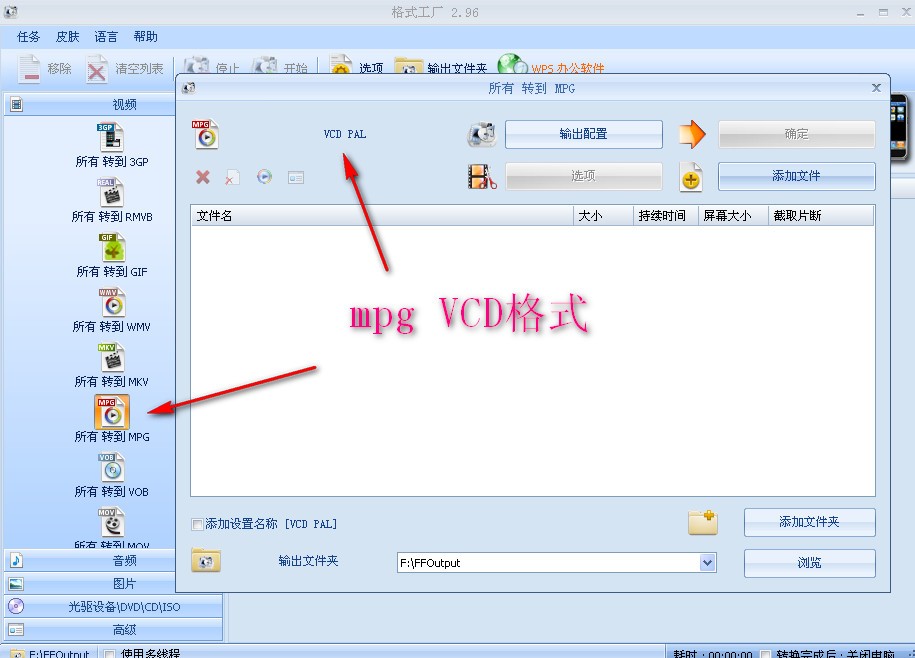Image resolution: width=915 pixels, height=658 pixels.
Task: Click the 移除 remove toolbar icon
Action: (29, 69)
